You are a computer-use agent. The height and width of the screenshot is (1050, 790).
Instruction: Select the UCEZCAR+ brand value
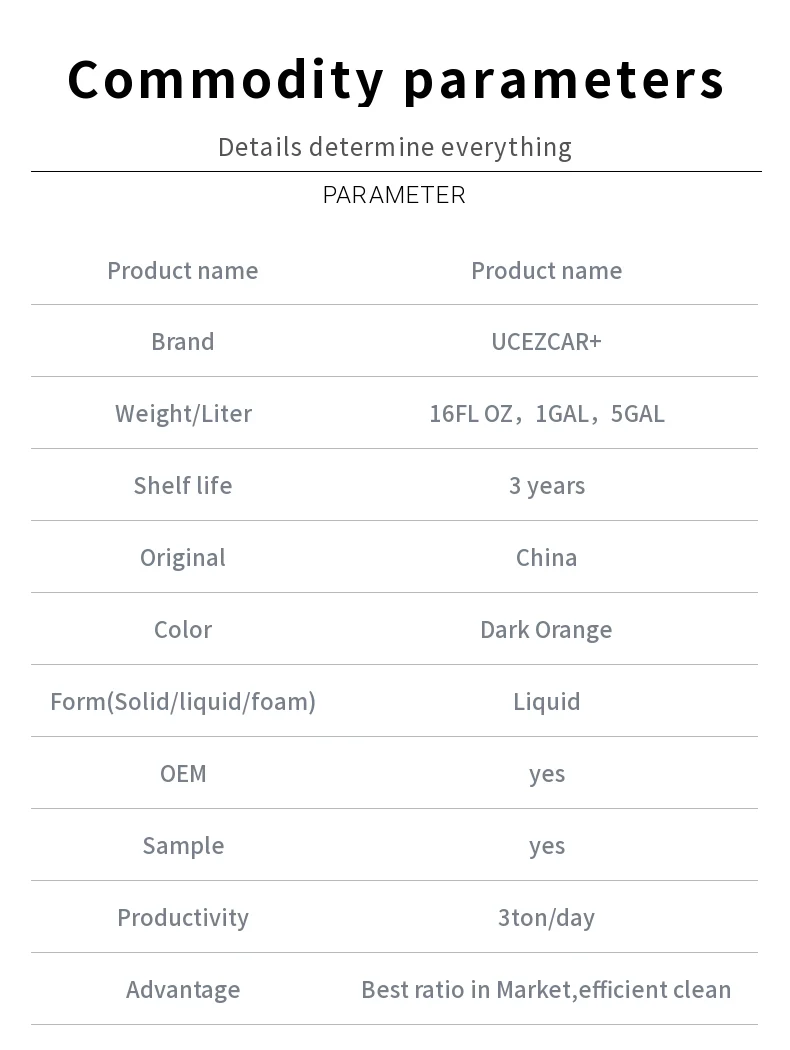point(546,342)
